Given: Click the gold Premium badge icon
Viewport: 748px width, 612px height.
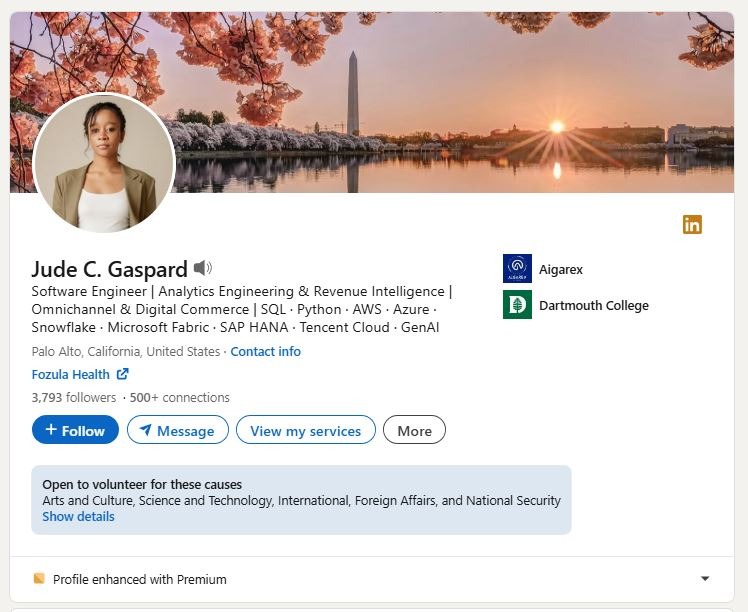Looking at the screenshot, I should (39, 579).
